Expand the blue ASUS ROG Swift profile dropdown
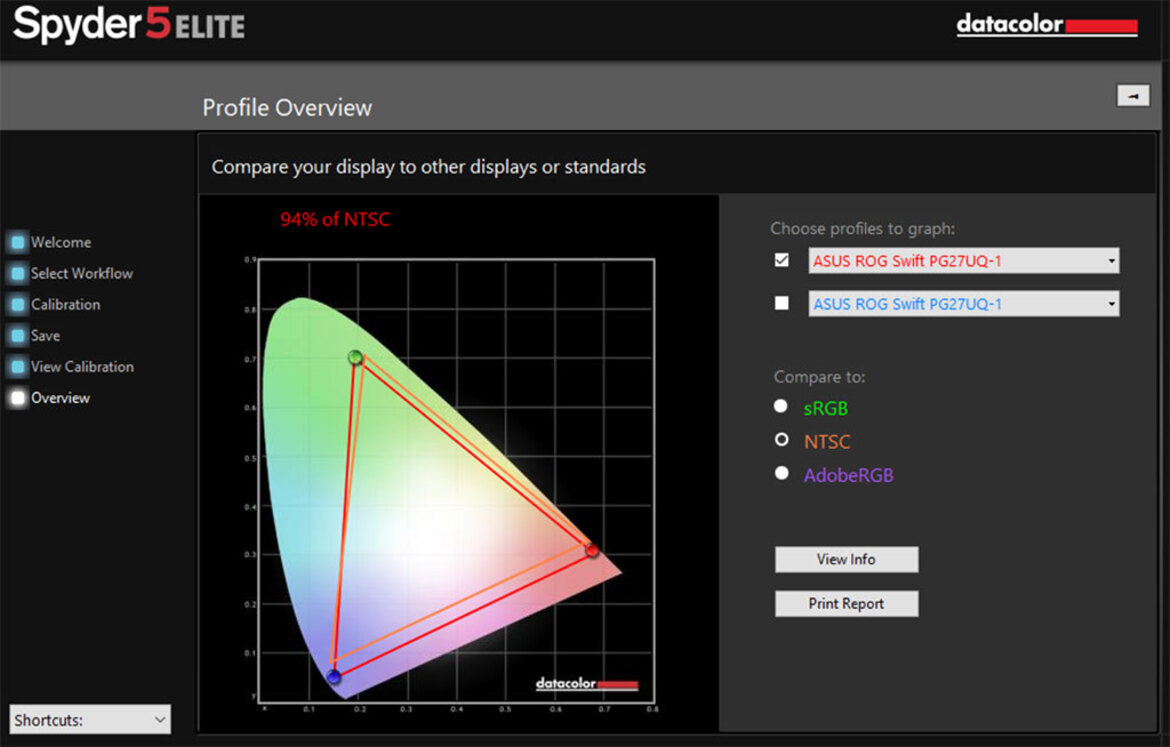The image size is (1170, 747). (963, 304)
